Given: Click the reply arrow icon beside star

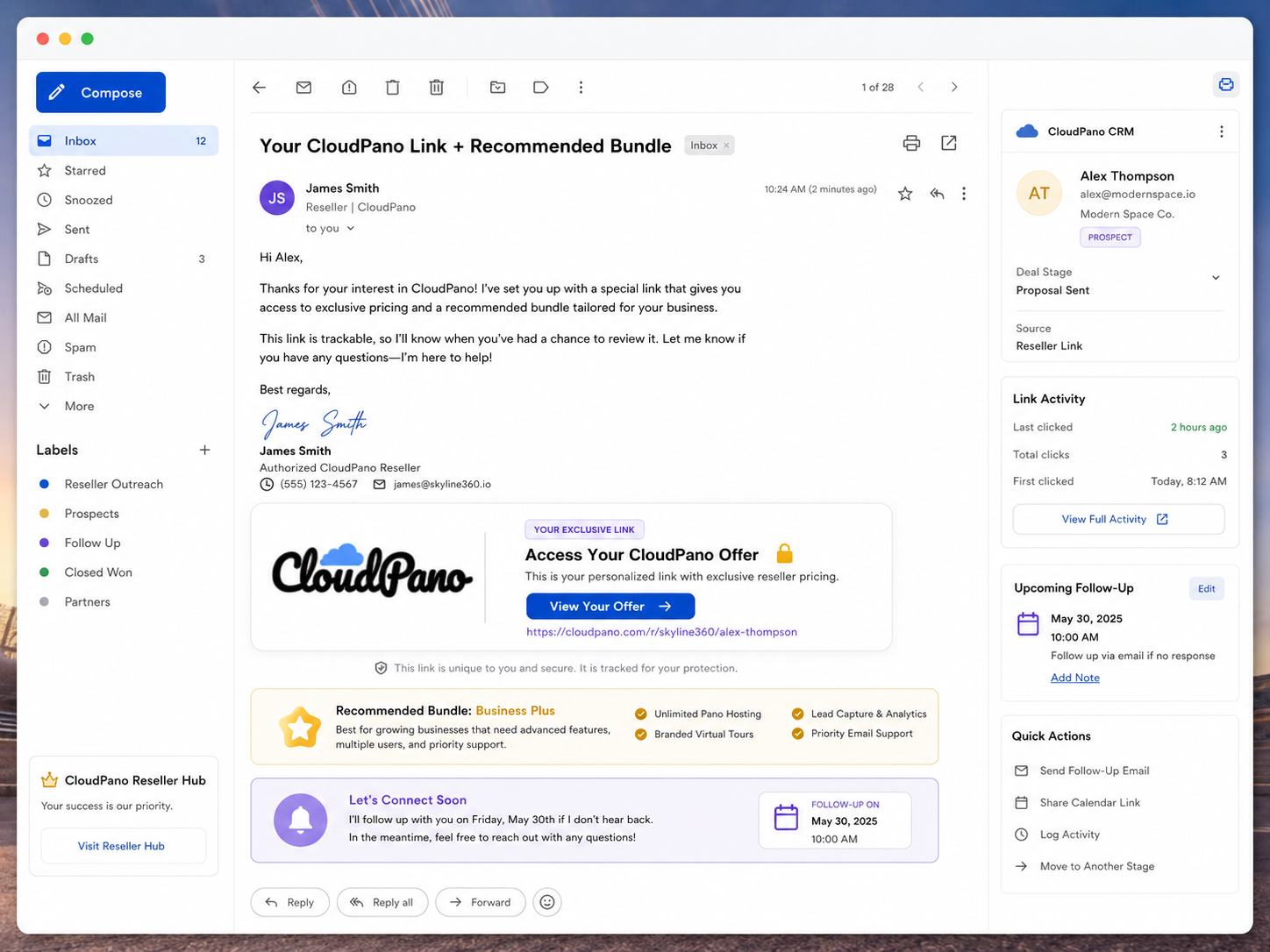Looking at the screenshot, I should [937, 194].
